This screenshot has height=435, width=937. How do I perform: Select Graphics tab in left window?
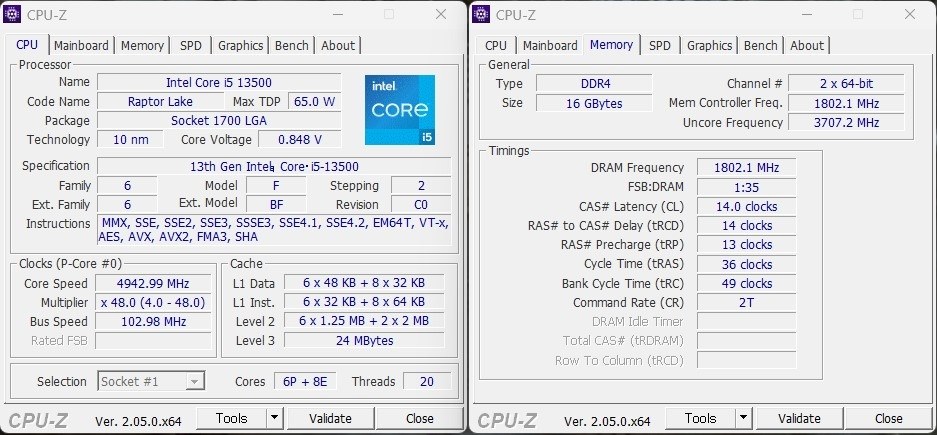[240, 45]
